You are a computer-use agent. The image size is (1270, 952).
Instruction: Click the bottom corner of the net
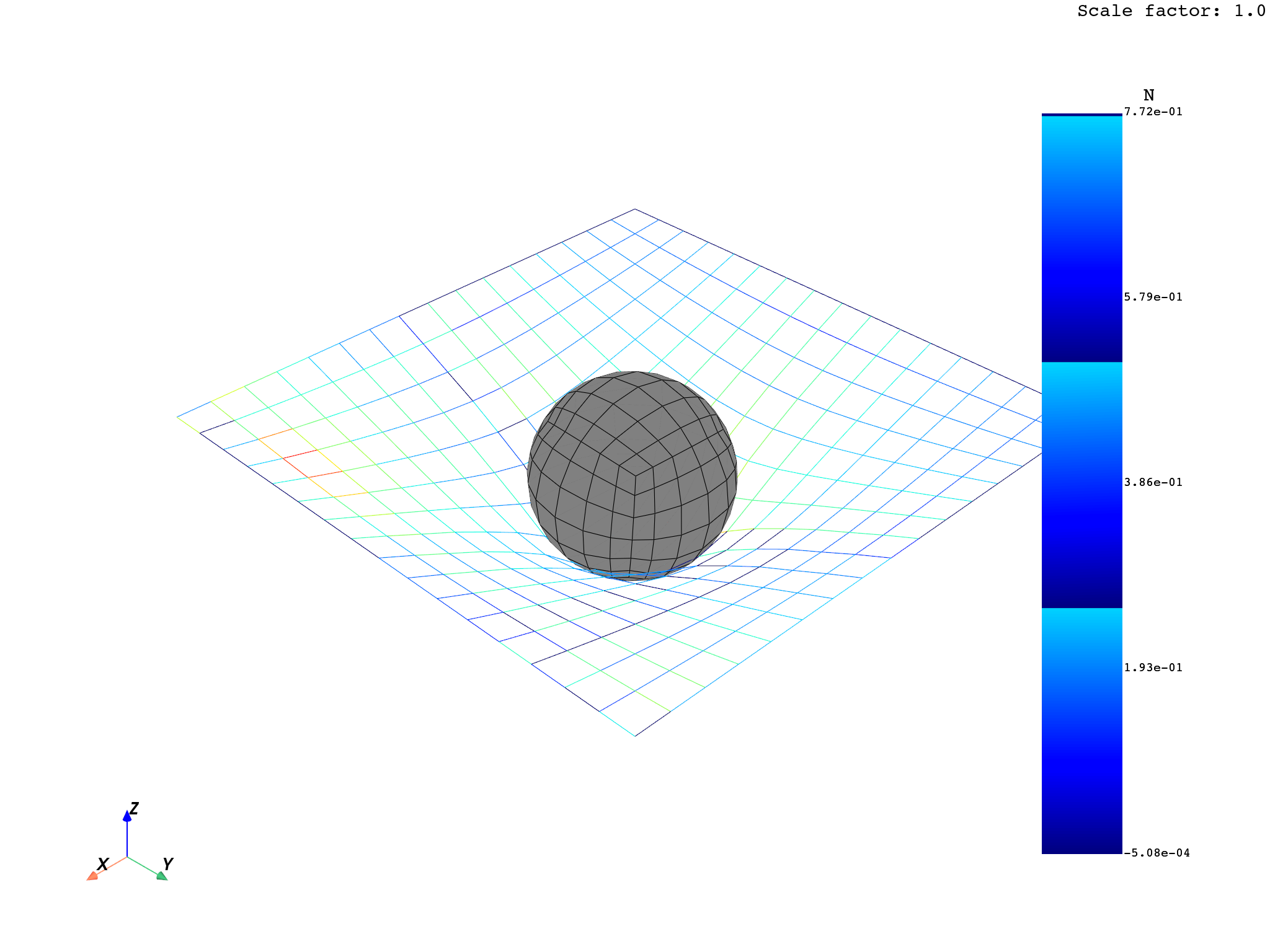tap(635, 736)
